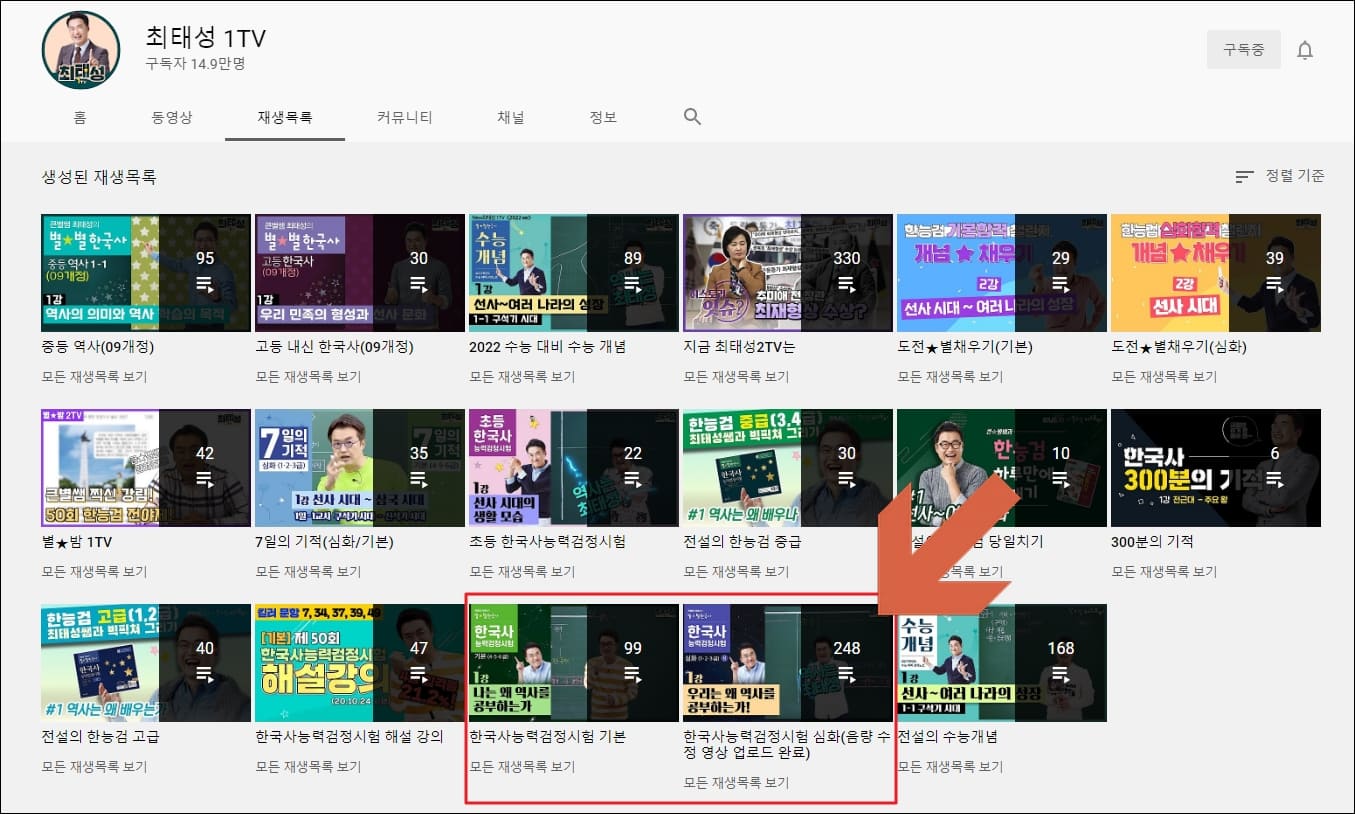Click the 300분의 기적 title link
This screenshot has width=1355, height=814.
tap(1152, 542)
